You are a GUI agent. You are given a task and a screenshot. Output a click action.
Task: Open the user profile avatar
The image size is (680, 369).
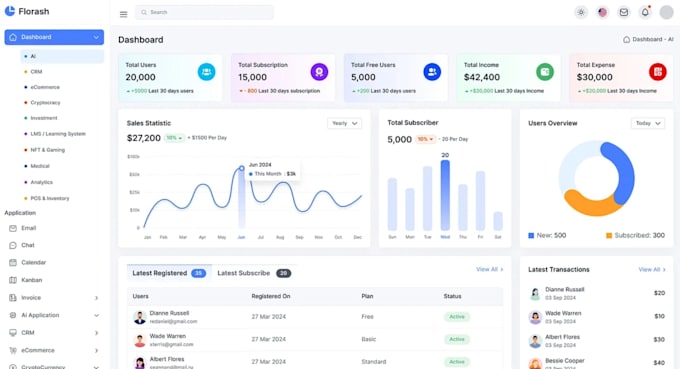[x=666, y=12]
